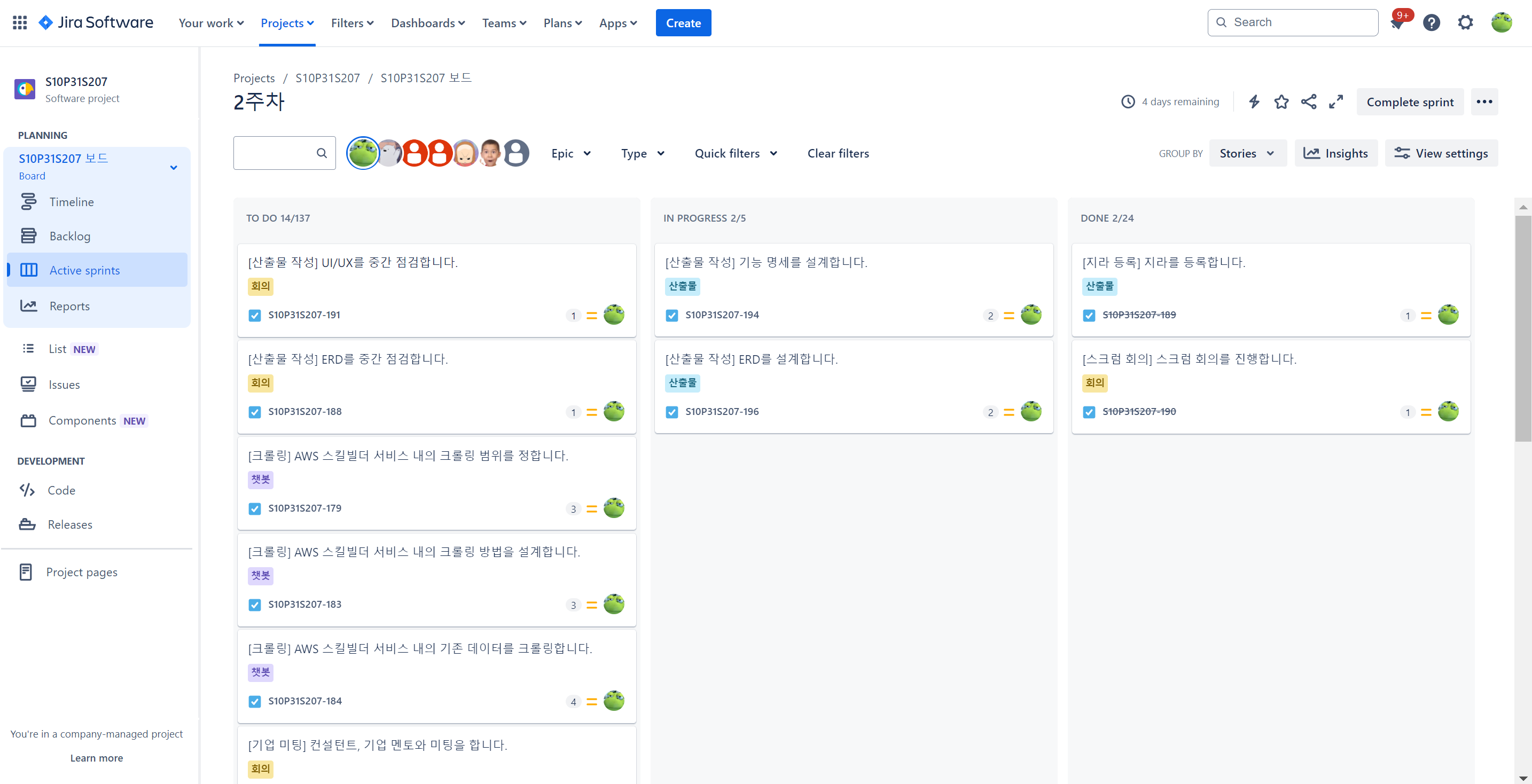Click assignee avatar on S10P31S207-194 card
Viewport: 1532px width, 784px height.
pos(1030,315)
